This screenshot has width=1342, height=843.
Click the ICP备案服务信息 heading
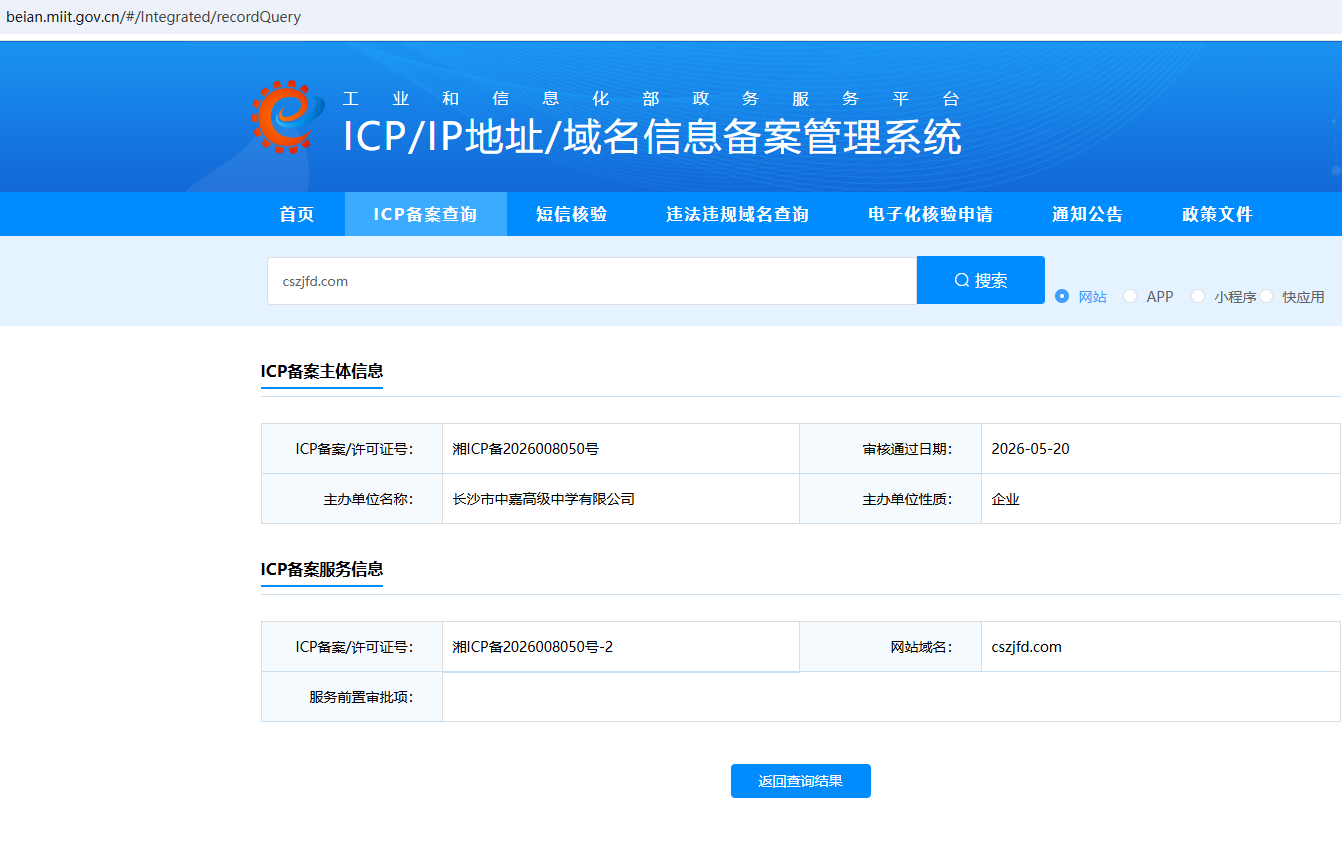coord(322,569)
